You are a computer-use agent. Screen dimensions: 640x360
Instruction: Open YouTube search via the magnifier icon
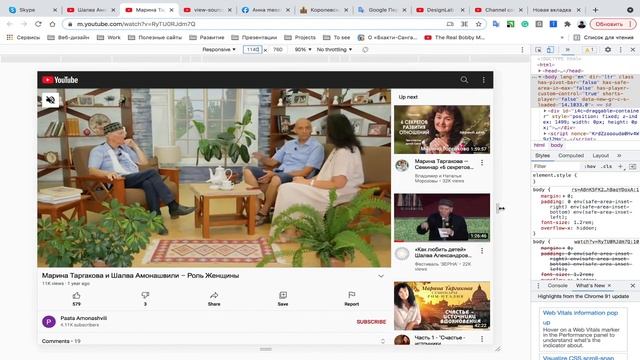click(x=464, y=80)
